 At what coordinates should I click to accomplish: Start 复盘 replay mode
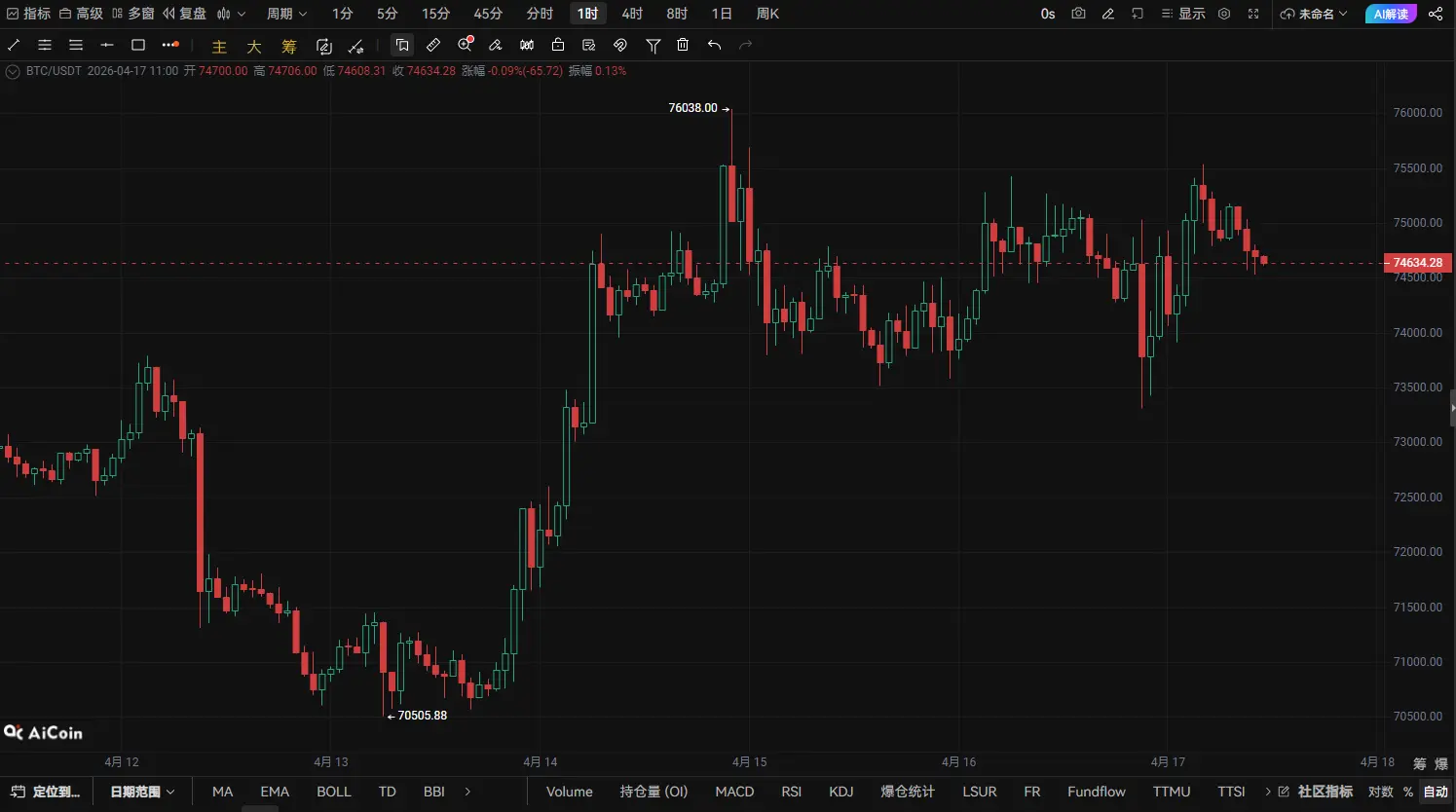(184, 14)
